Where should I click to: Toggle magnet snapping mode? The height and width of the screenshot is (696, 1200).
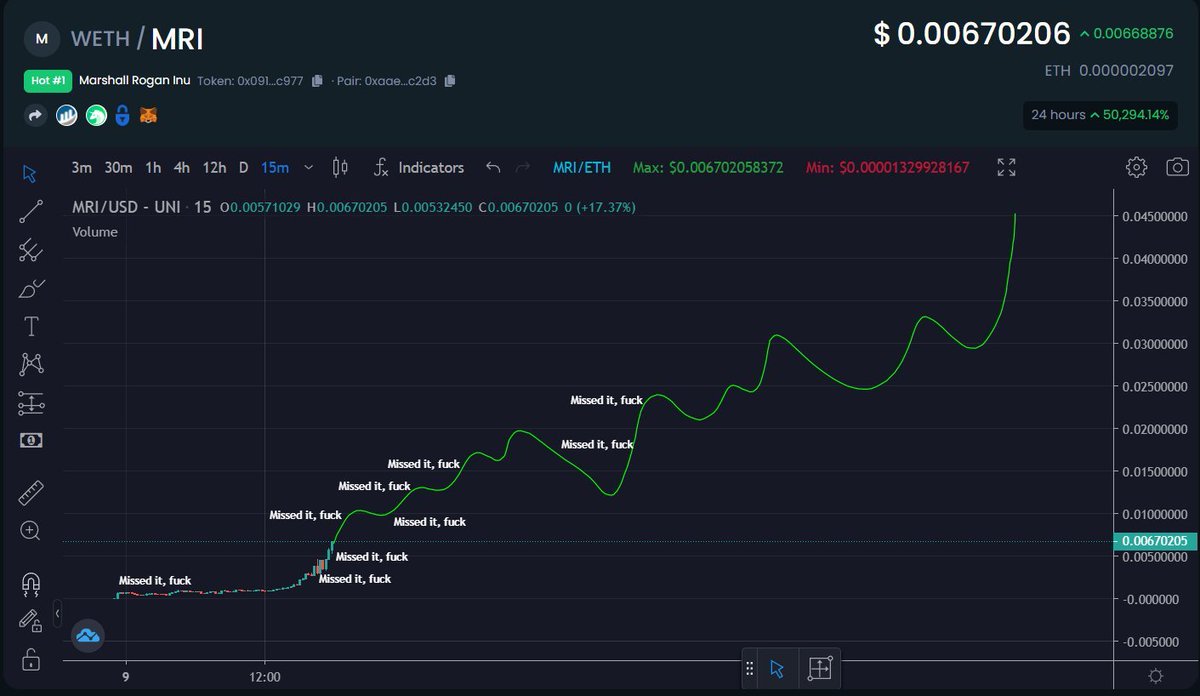(30, 582)
